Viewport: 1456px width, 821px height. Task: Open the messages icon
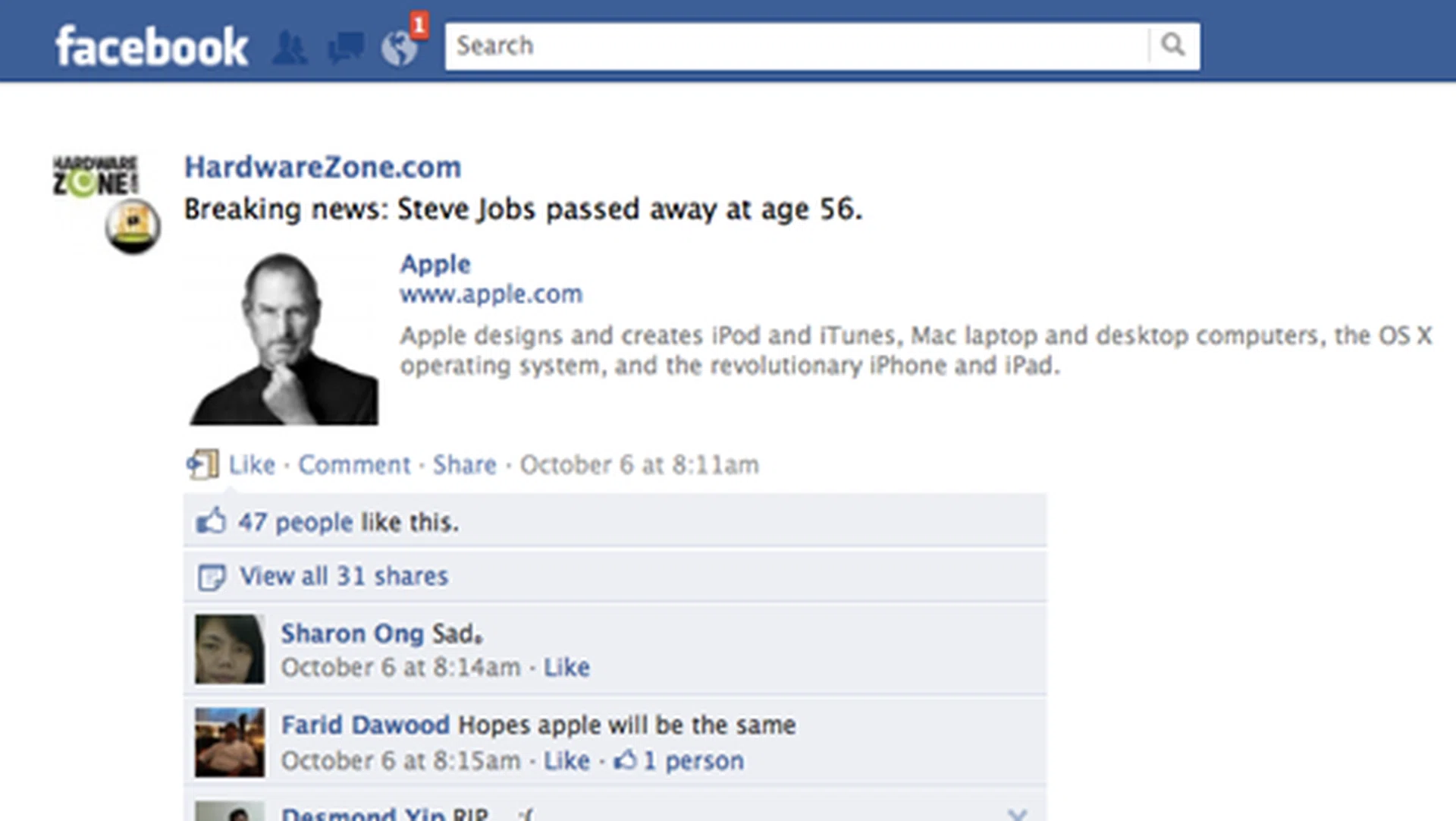[x=345, y=48]
